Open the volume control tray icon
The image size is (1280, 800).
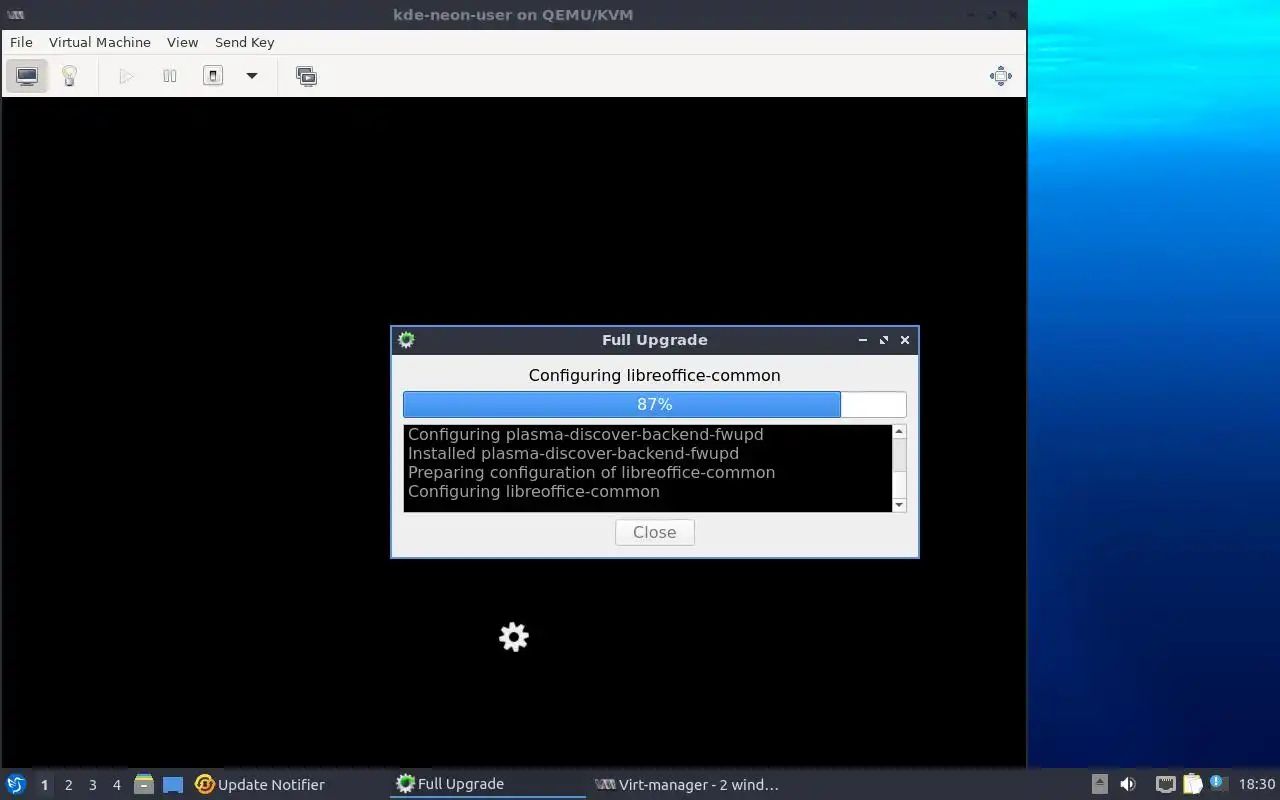coord(1128,784)
